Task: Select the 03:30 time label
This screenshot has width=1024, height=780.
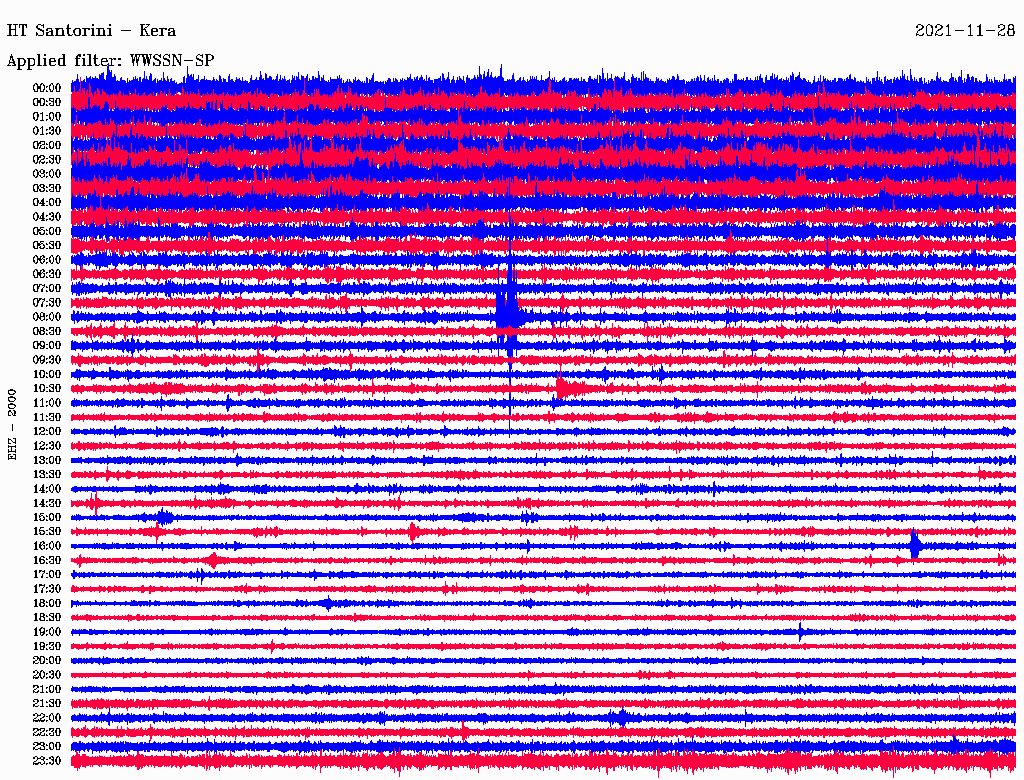Action: [x=47, y=188]
